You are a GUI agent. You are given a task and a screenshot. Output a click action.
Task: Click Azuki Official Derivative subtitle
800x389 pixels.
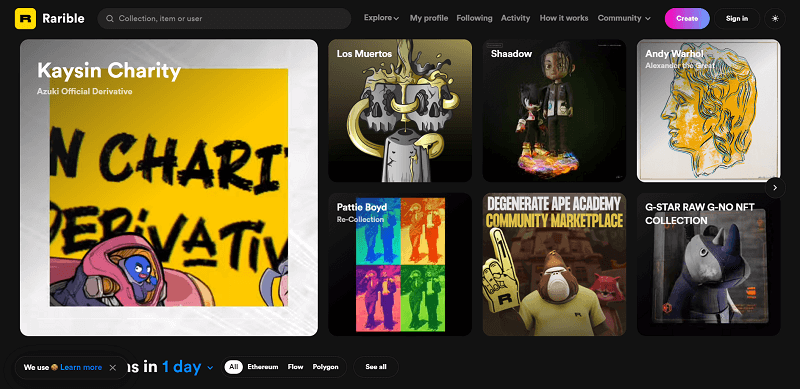click(x=84, y=91)
